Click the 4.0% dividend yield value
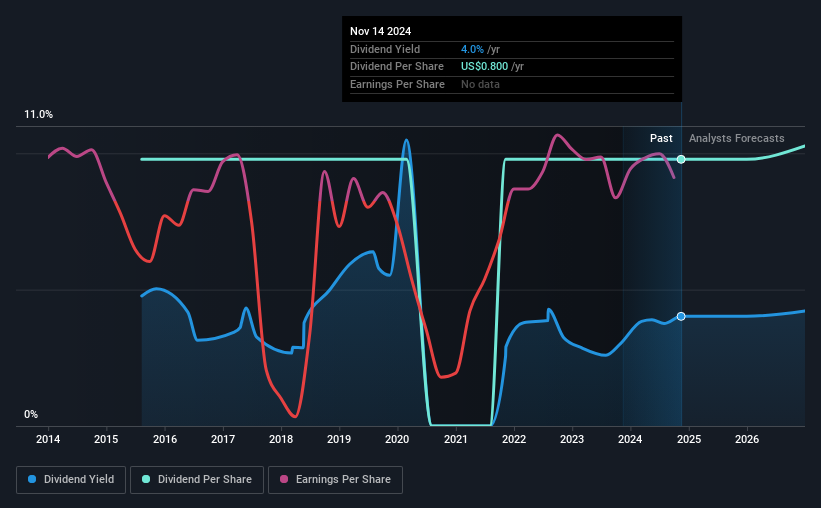Viewport: 821px width, 508px height. coord(472,49)
